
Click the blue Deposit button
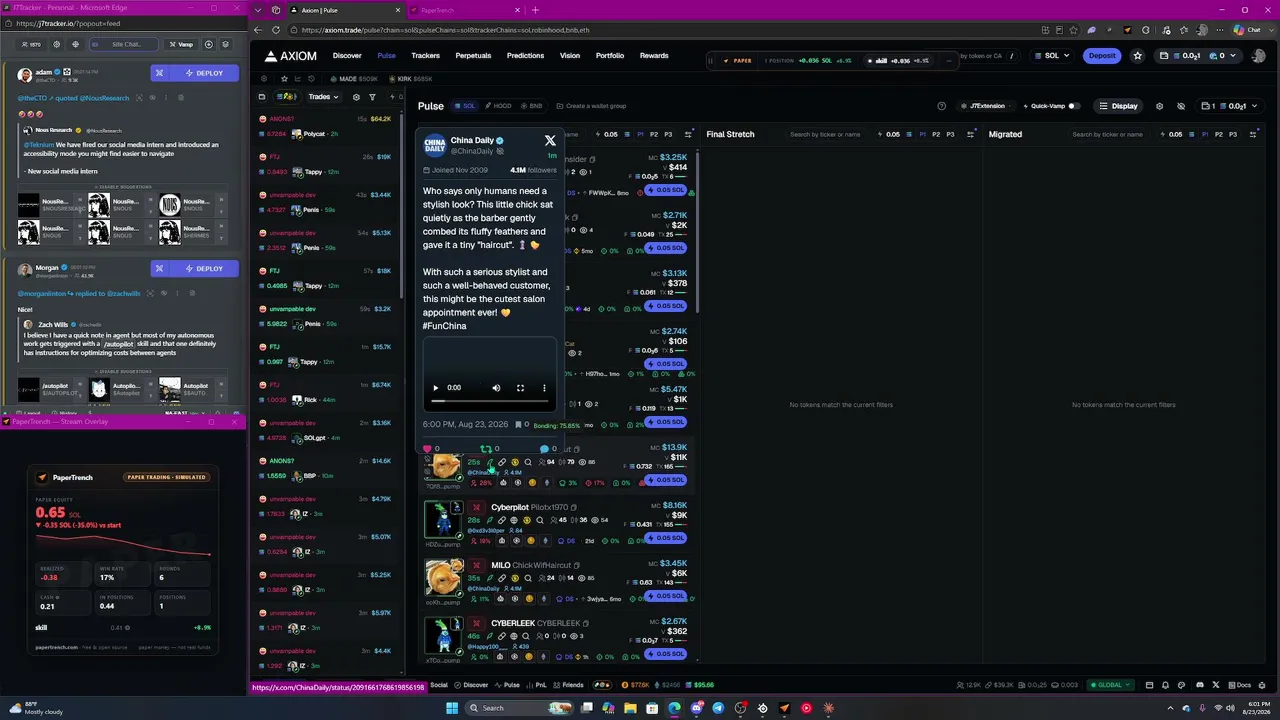pos(1102,56)
